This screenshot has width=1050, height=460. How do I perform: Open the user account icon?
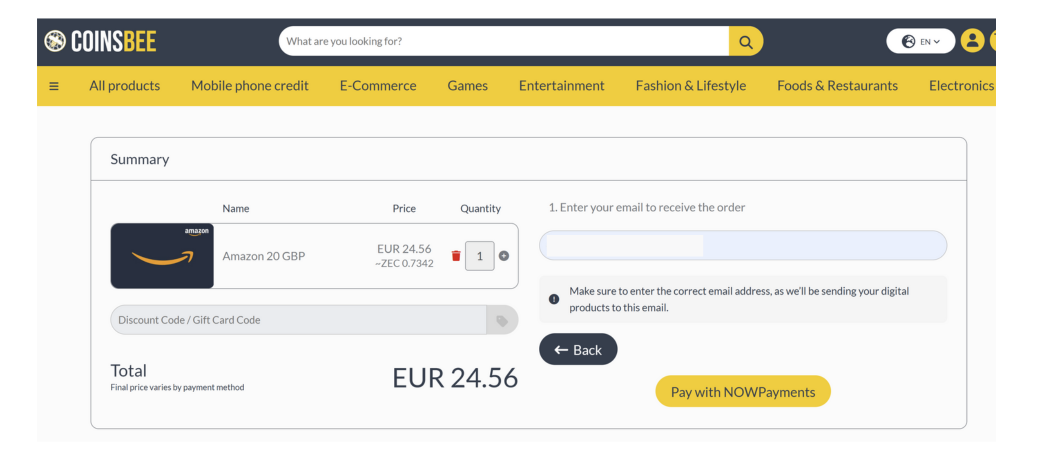(972, 41)
